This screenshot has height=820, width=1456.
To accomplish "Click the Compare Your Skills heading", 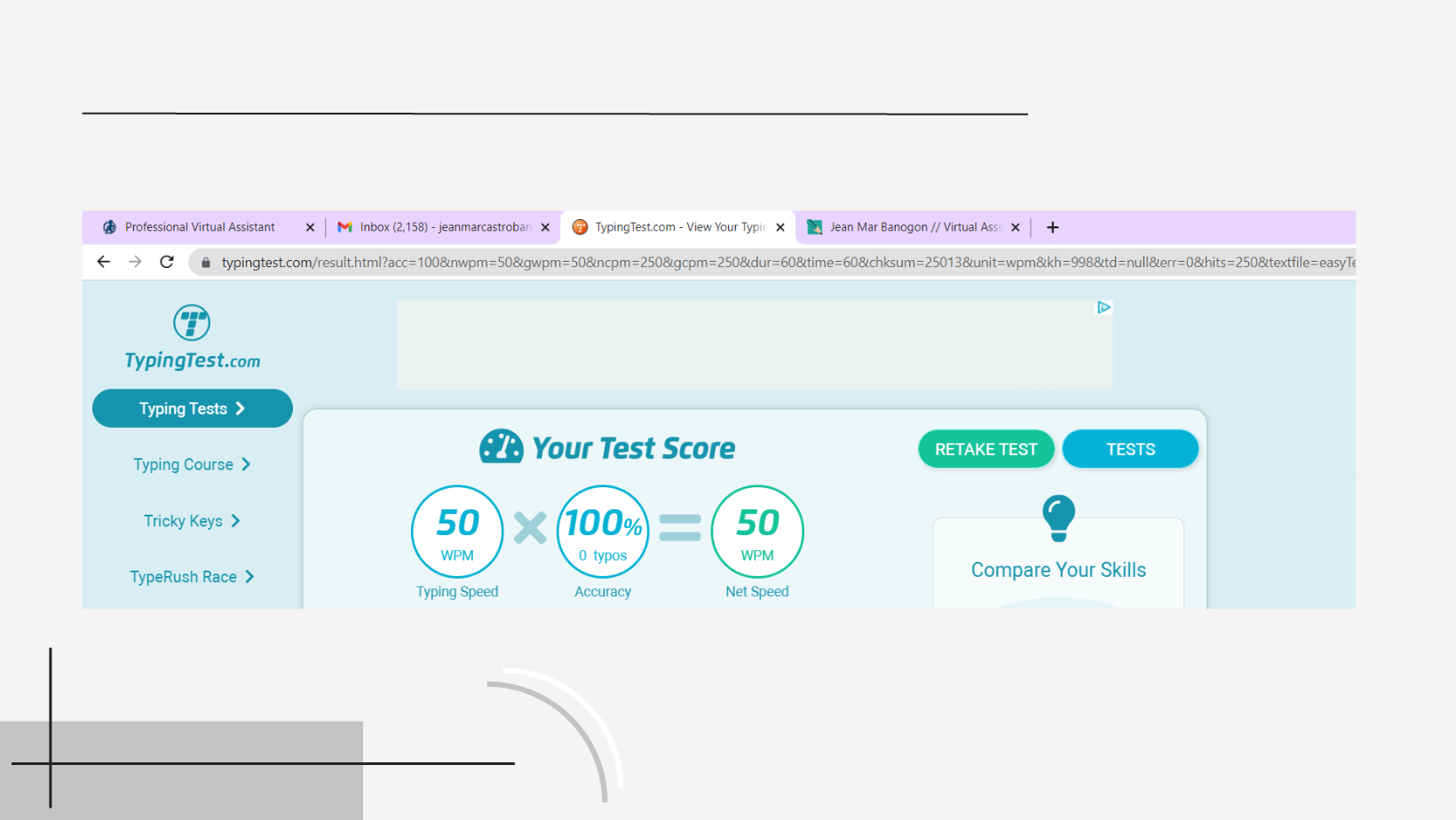I will point(1058,570).
